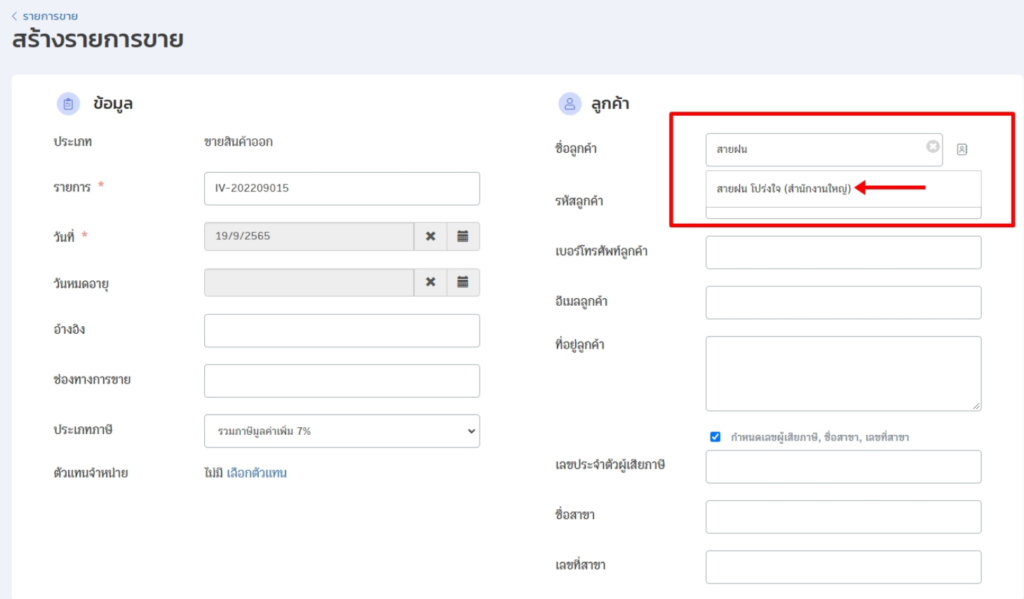Click the ช่องทางการขาย input field
This screenshot has height=599, width=1024.
(x=341, y=380)
